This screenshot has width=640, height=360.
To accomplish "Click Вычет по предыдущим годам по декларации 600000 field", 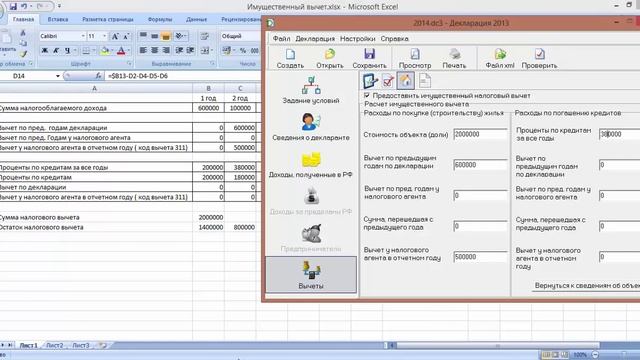I will tap(480, 165).
